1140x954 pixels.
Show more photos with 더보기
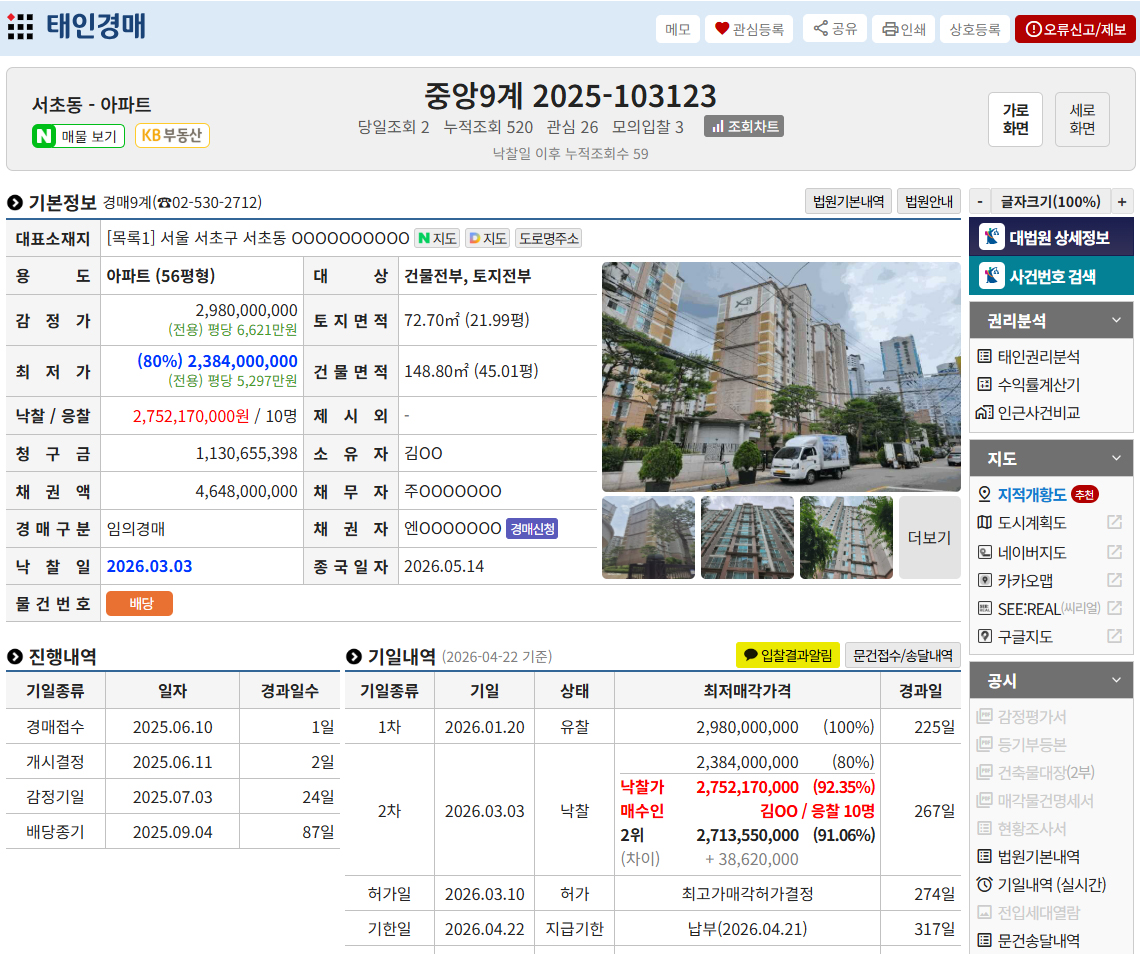tap(930, 537)
